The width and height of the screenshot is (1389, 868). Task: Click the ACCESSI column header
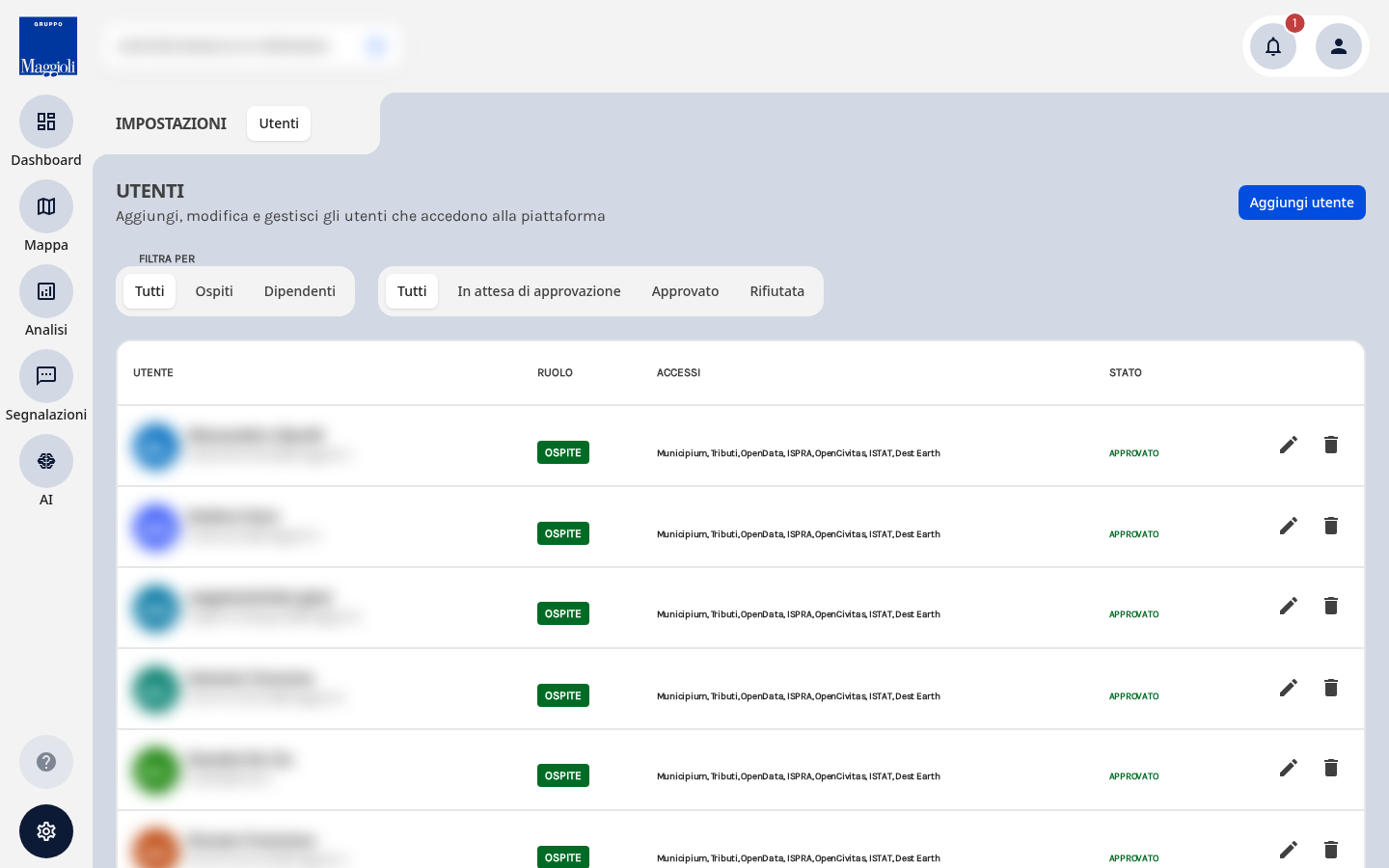coord(679,372)
